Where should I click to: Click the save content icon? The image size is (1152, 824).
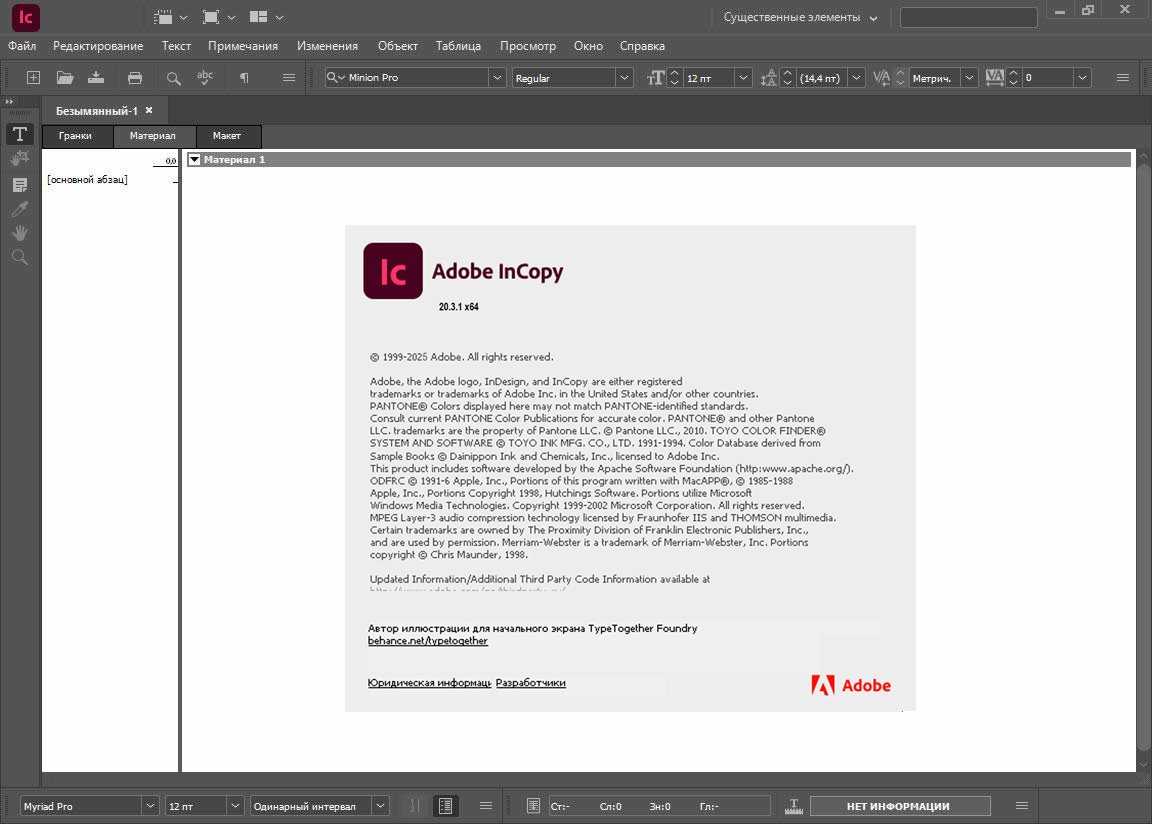point(96,78)
